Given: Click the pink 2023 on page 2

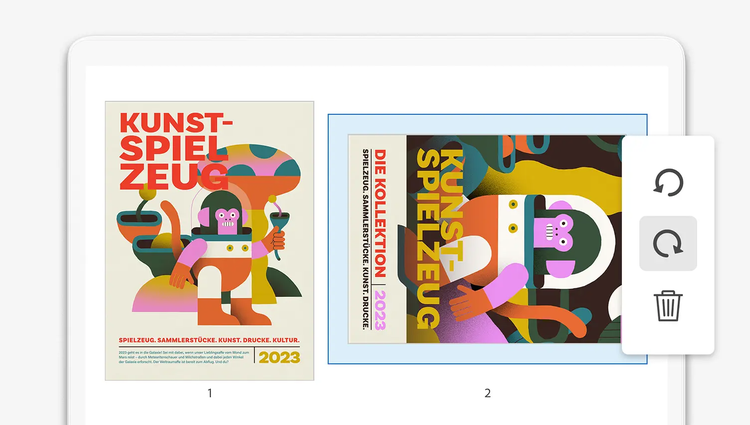Looking at the screenshot, I should 380,310.
